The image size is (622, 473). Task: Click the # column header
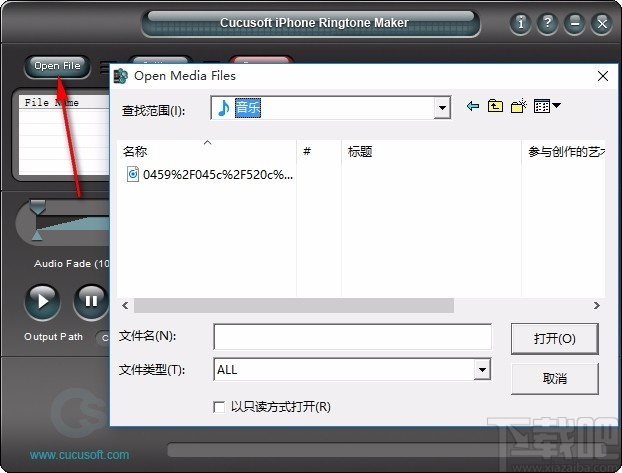click(319, 151)
